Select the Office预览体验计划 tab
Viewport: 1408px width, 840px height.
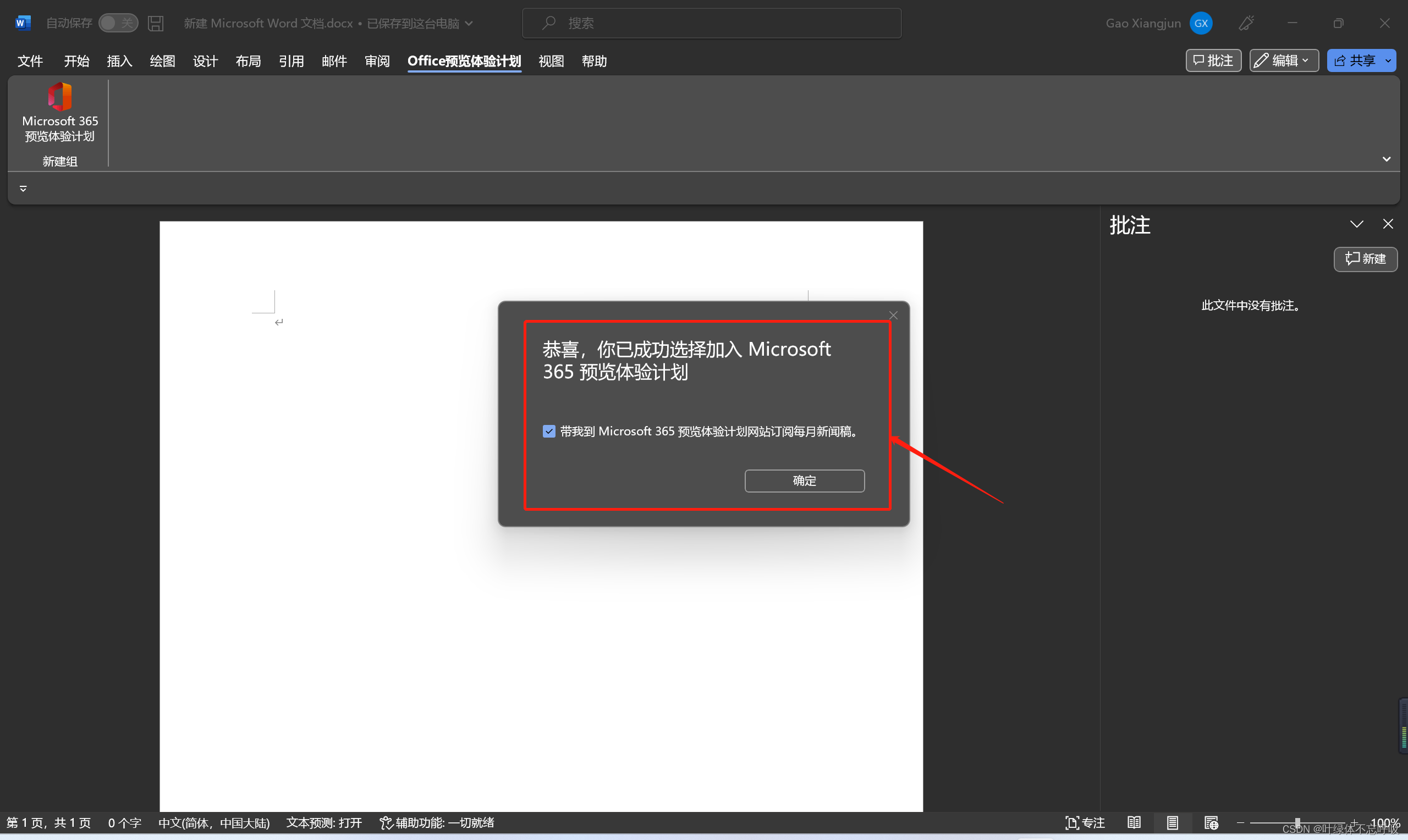click(x=464, y=61)
